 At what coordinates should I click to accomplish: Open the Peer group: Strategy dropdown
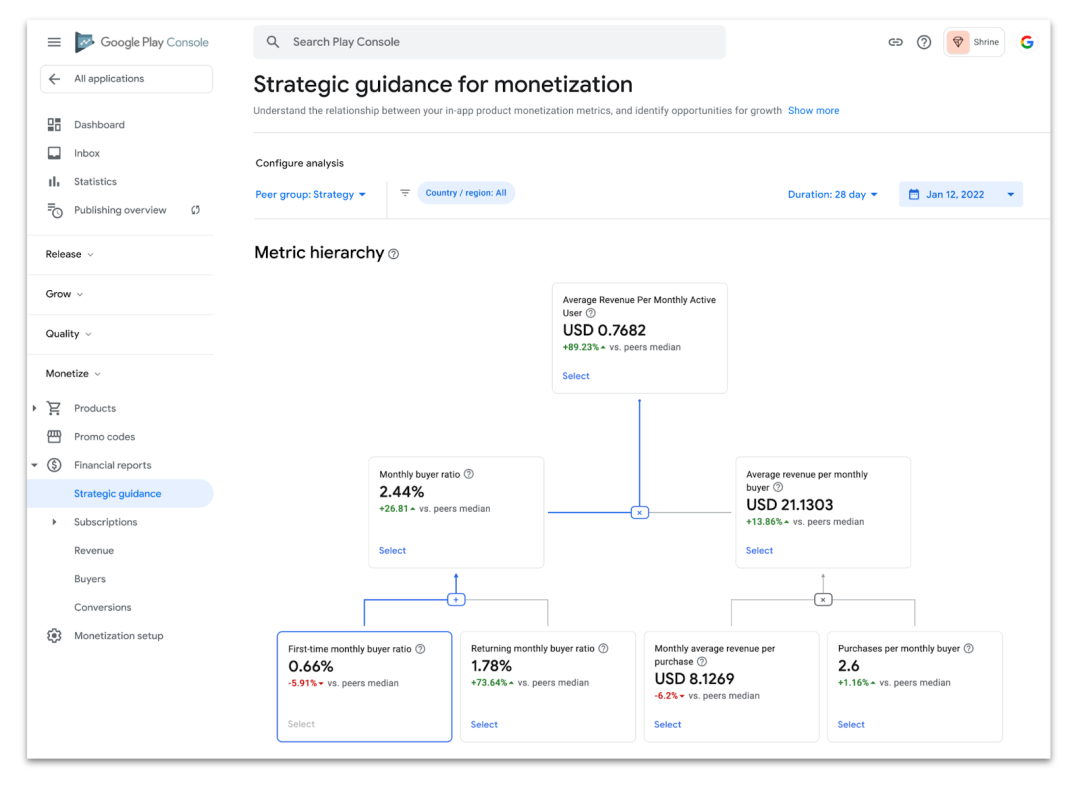point(311,194)
